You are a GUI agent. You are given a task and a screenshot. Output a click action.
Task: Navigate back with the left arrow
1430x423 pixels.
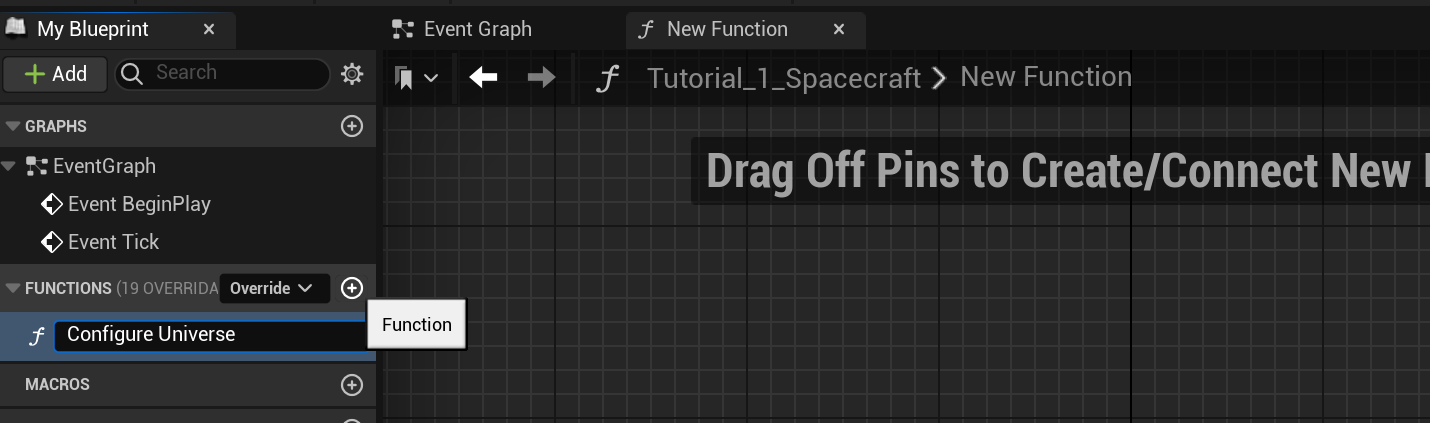click(x=484, y=77)
